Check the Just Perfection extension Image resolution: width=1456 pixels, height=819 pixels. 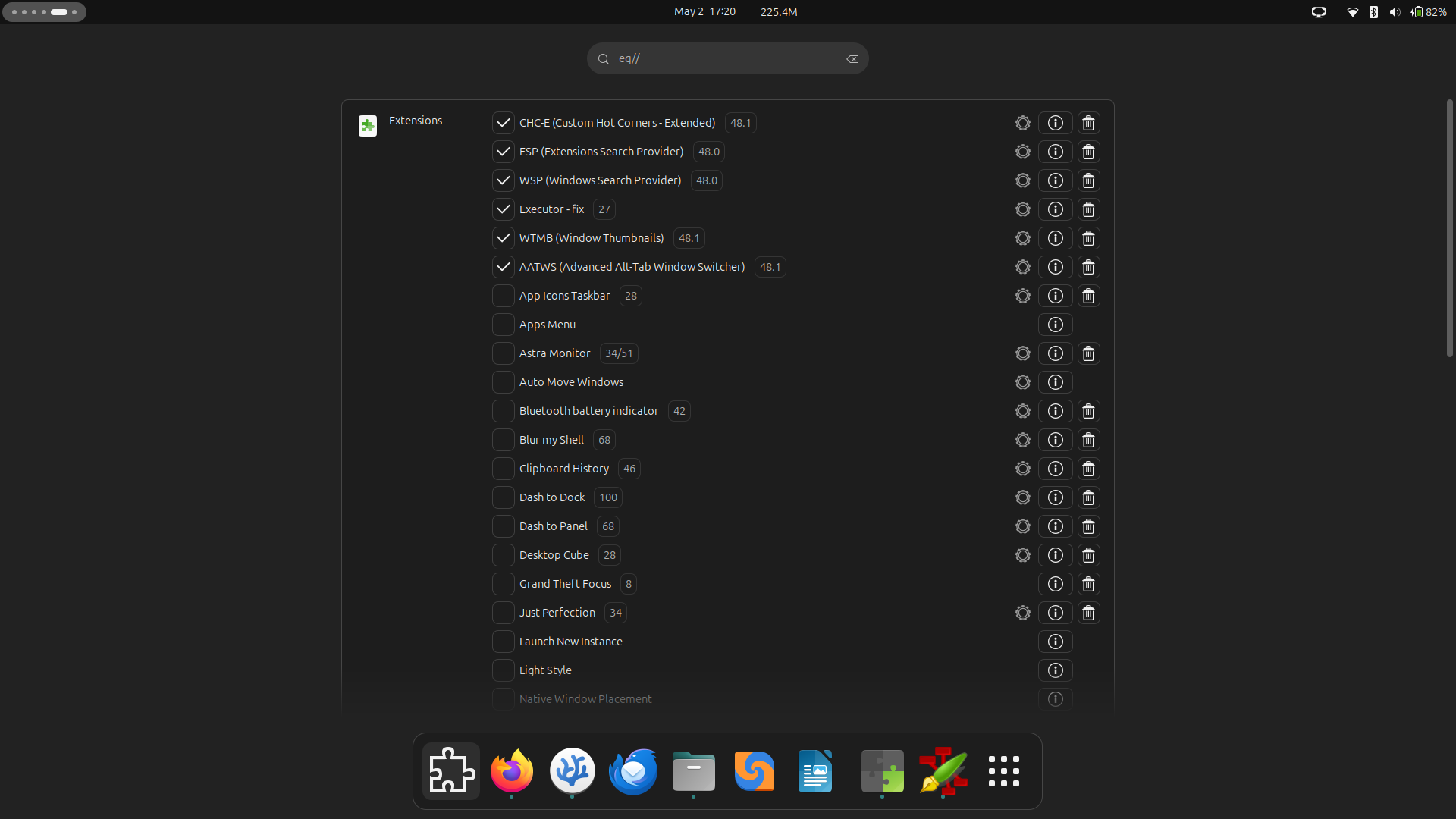(503, 613)
